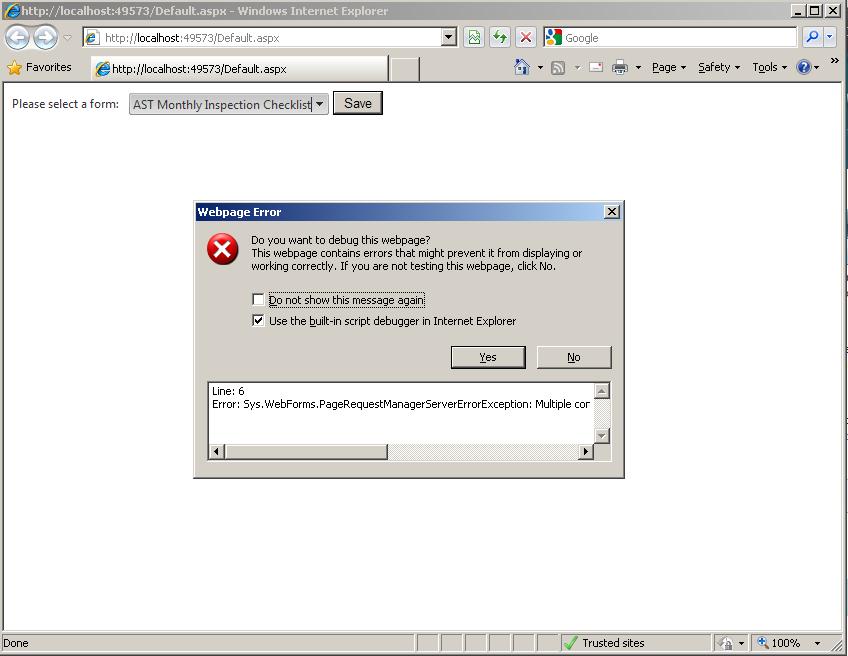
Task: Refresh the page using the green arrows icon
Action: pyautogui.click(x=500, y=37)
